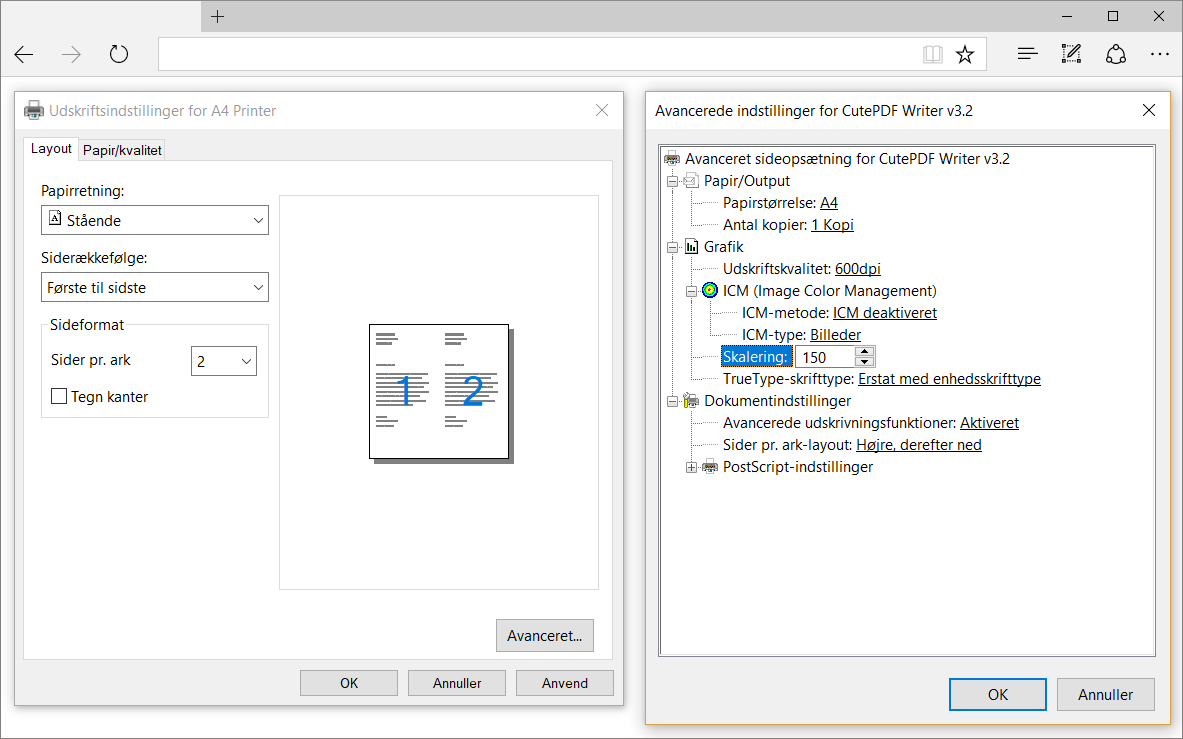1183x739 pixels.
Task: Select the highlighted Skalering tree item
Action: point(756,357)
